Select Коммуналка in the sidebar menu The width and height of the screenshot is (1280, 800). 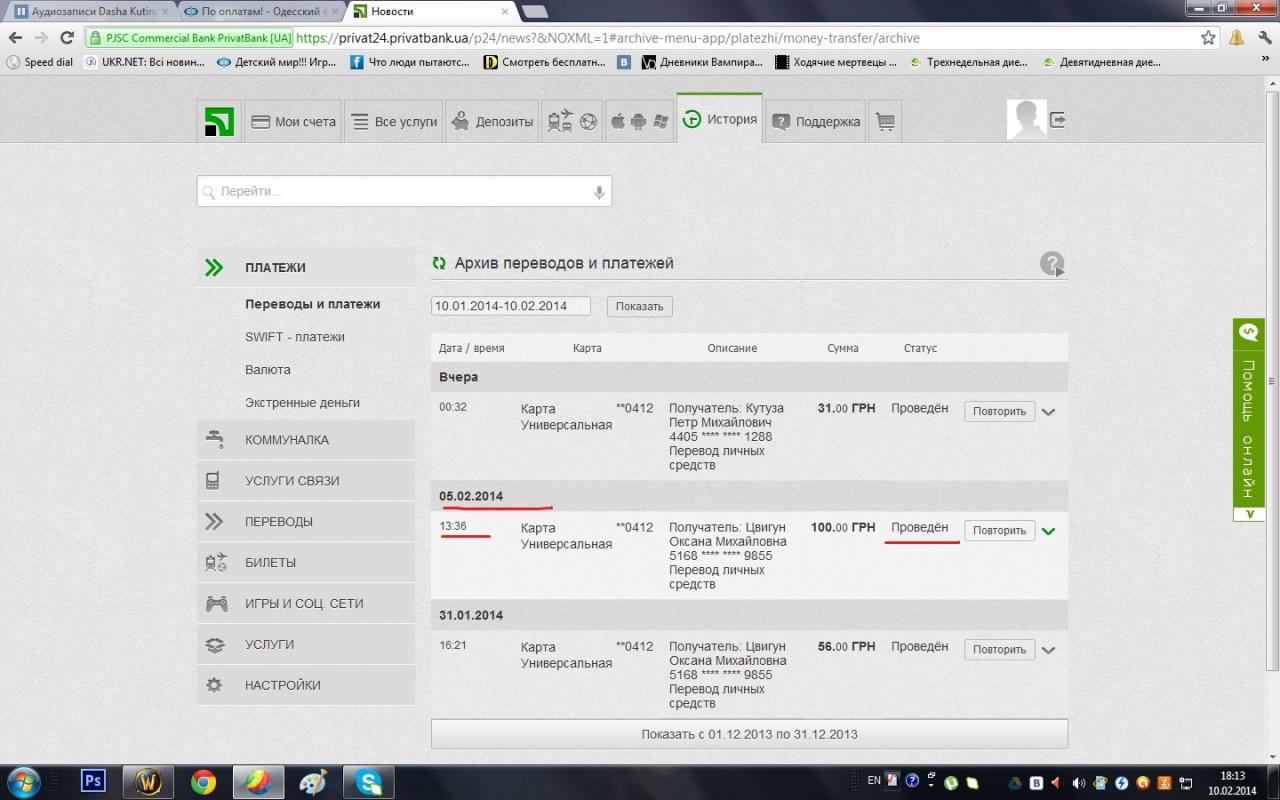click(286, 440)
